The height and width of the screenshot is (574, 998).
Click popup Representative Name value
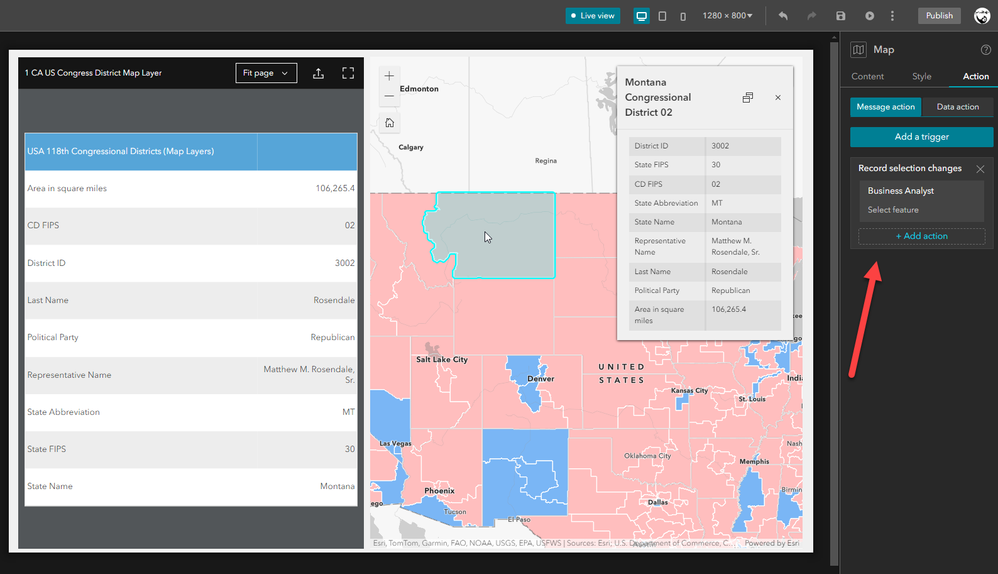click(735, 246)
